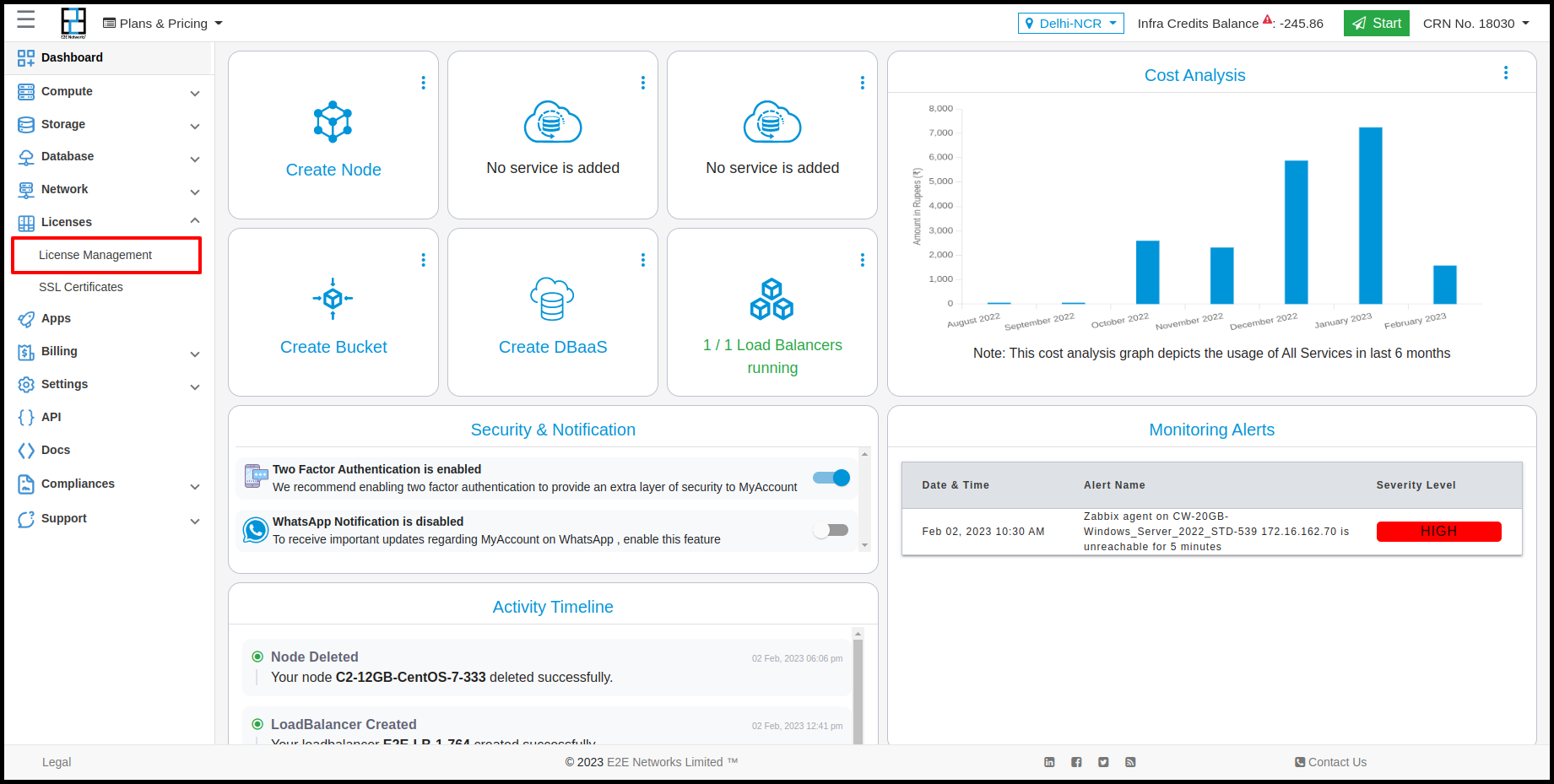Click the Storage sidebar disk icon

26,124
